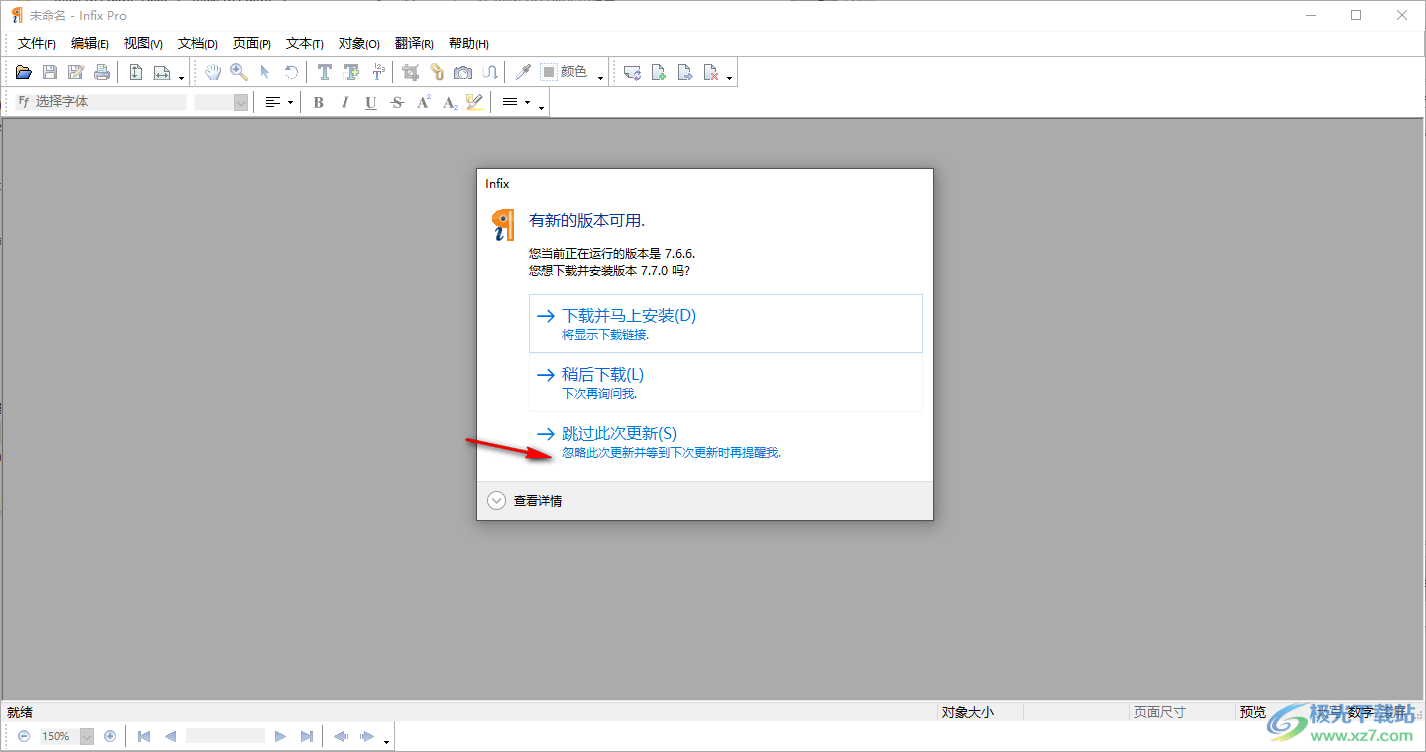
Task: Select the Hand pan tool
Action: [213, 72]
